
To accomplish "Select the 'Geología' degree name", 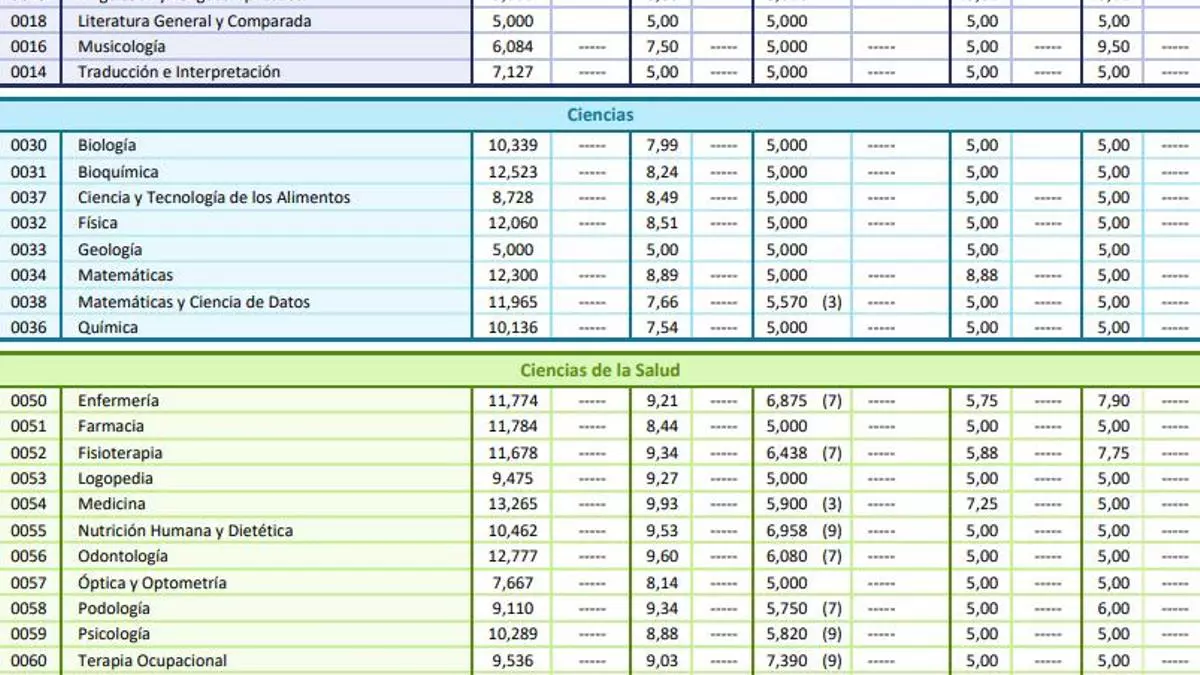I will [110, 249].
